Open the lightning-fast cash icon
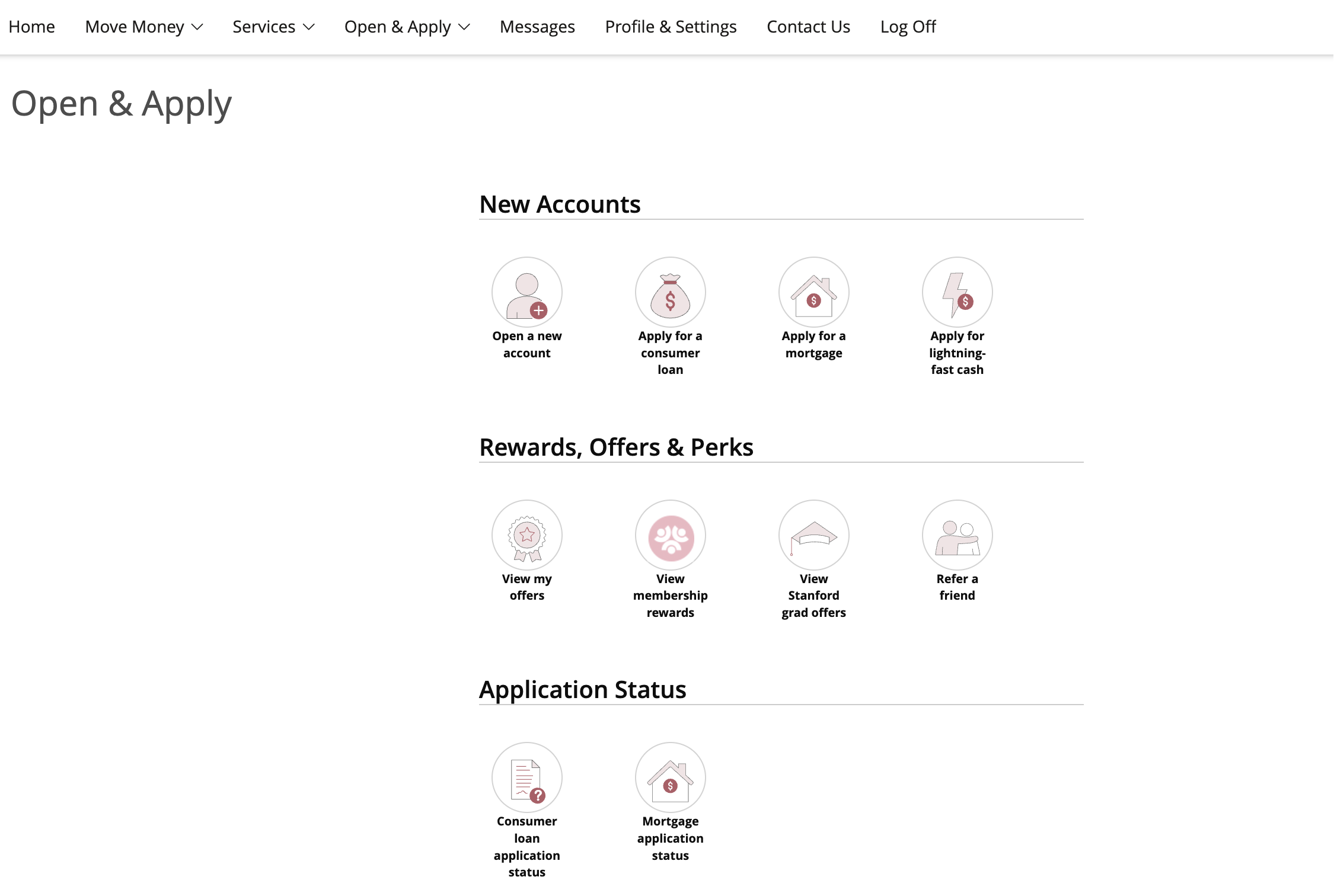The width and height of the screenshot is (1334, 896). point(957,292)
